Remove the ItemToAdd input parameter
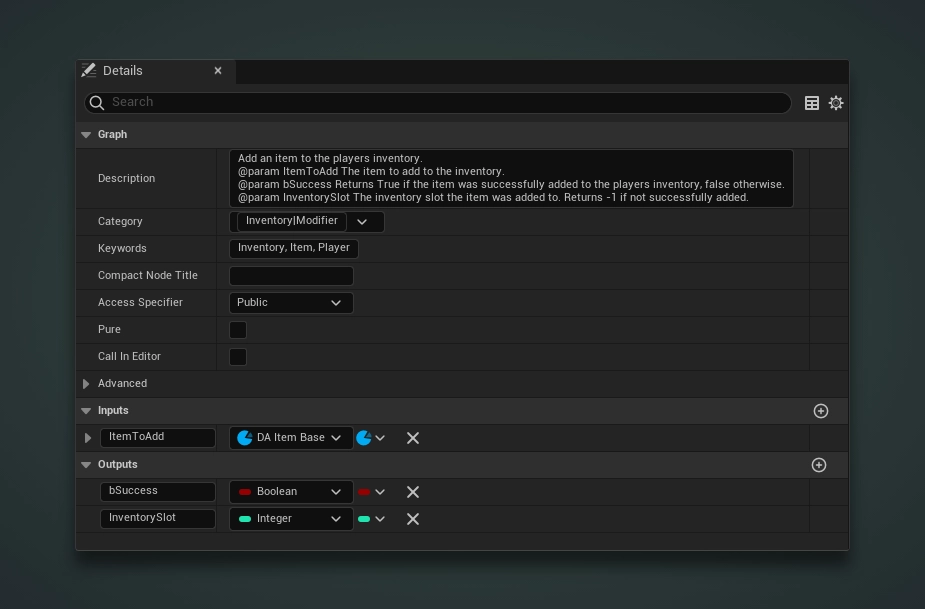Screen dimensions: 925x609 point(413,438)
